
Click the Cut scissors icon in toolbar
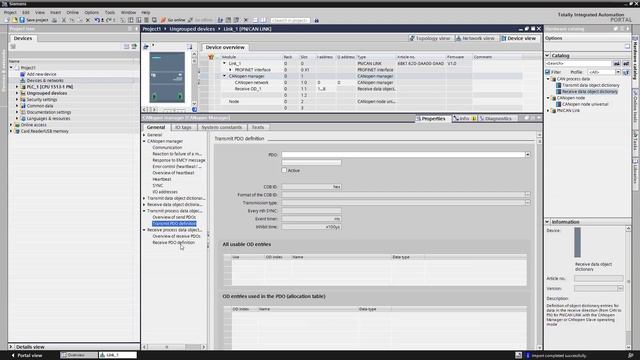coord(64,20)
